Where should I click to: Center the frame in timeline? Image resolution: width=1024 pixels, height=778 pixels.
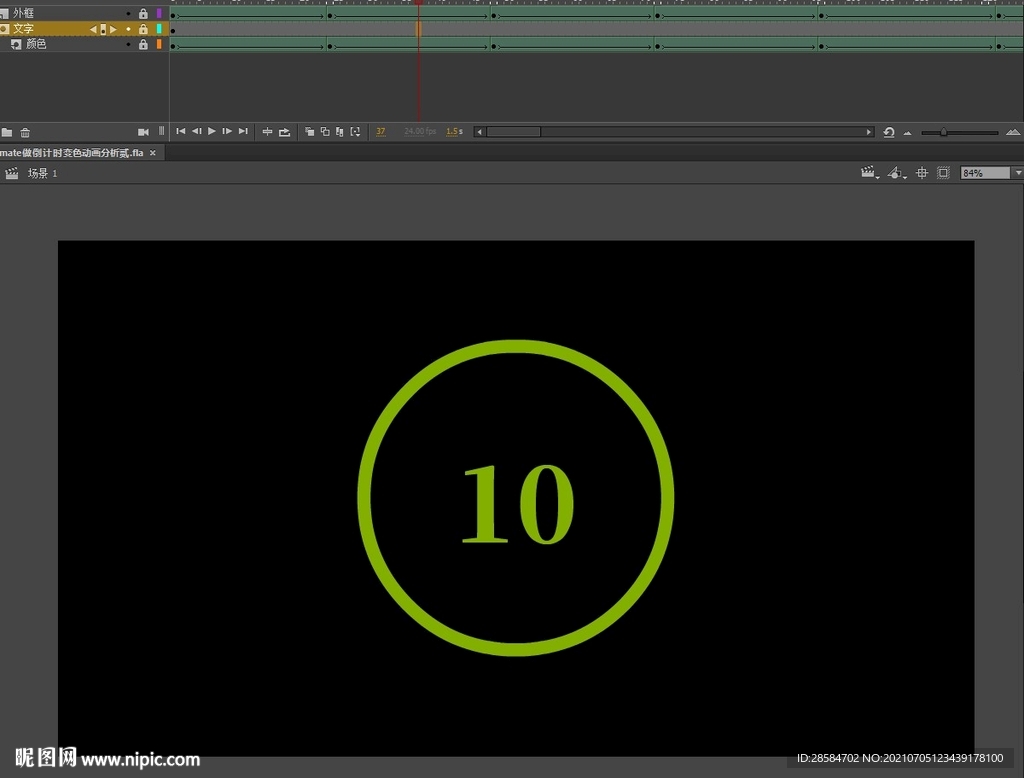pyautogui.click(x=267, y=132)
